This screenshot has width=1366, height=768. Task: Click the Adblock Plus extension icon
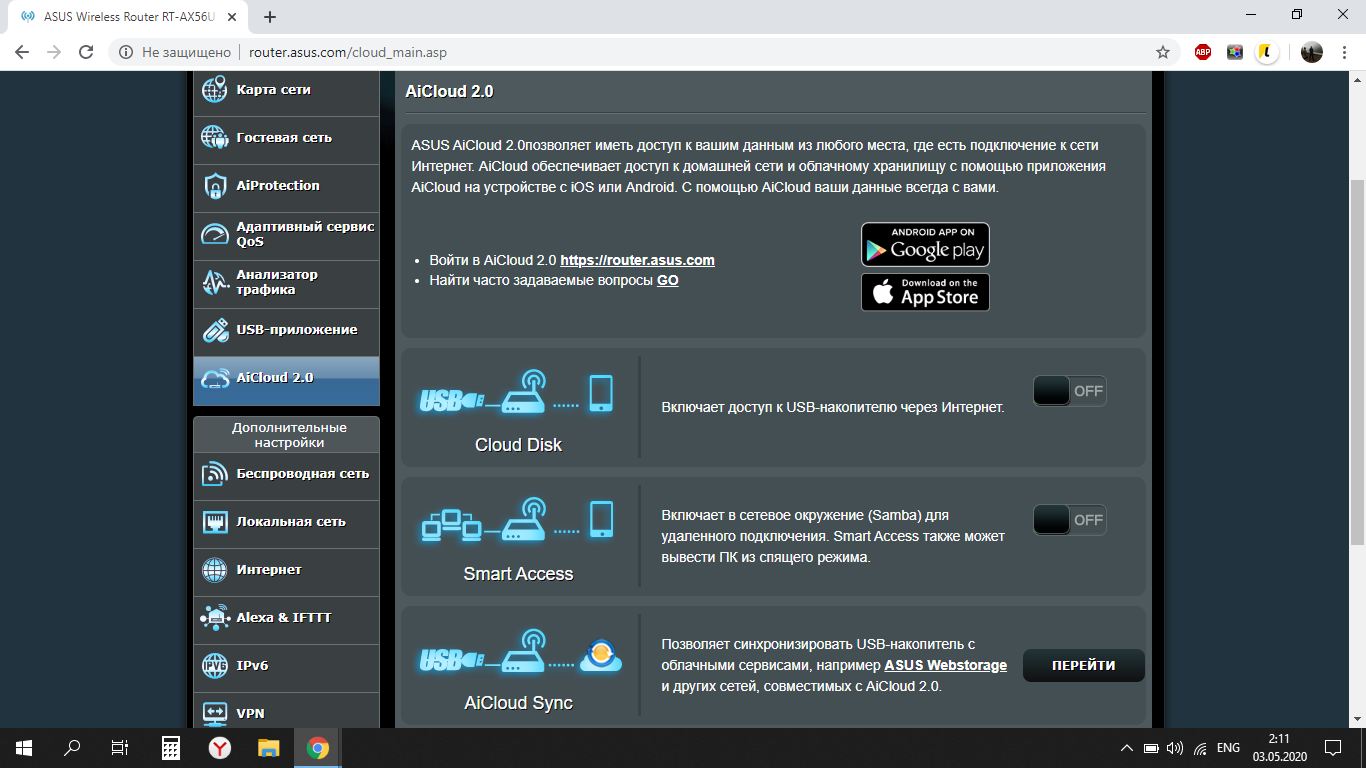click(x=1203, y=52)
